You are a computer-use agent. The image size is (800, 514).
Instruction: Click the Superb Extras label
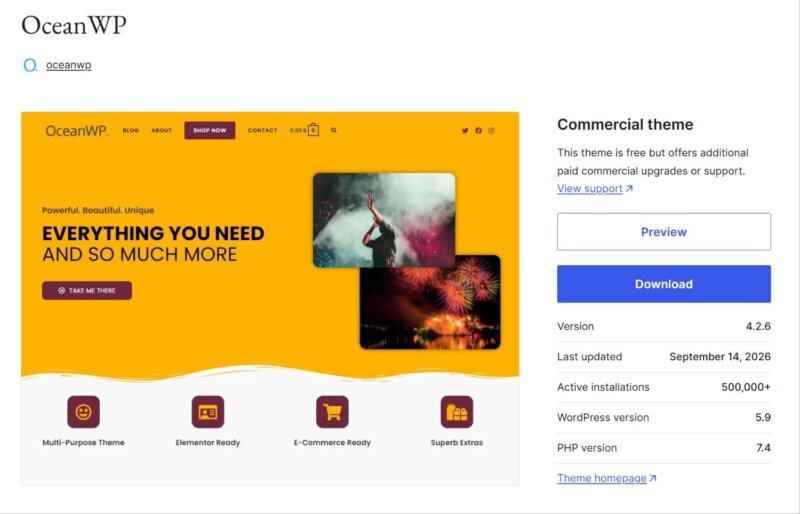point(457,443)
